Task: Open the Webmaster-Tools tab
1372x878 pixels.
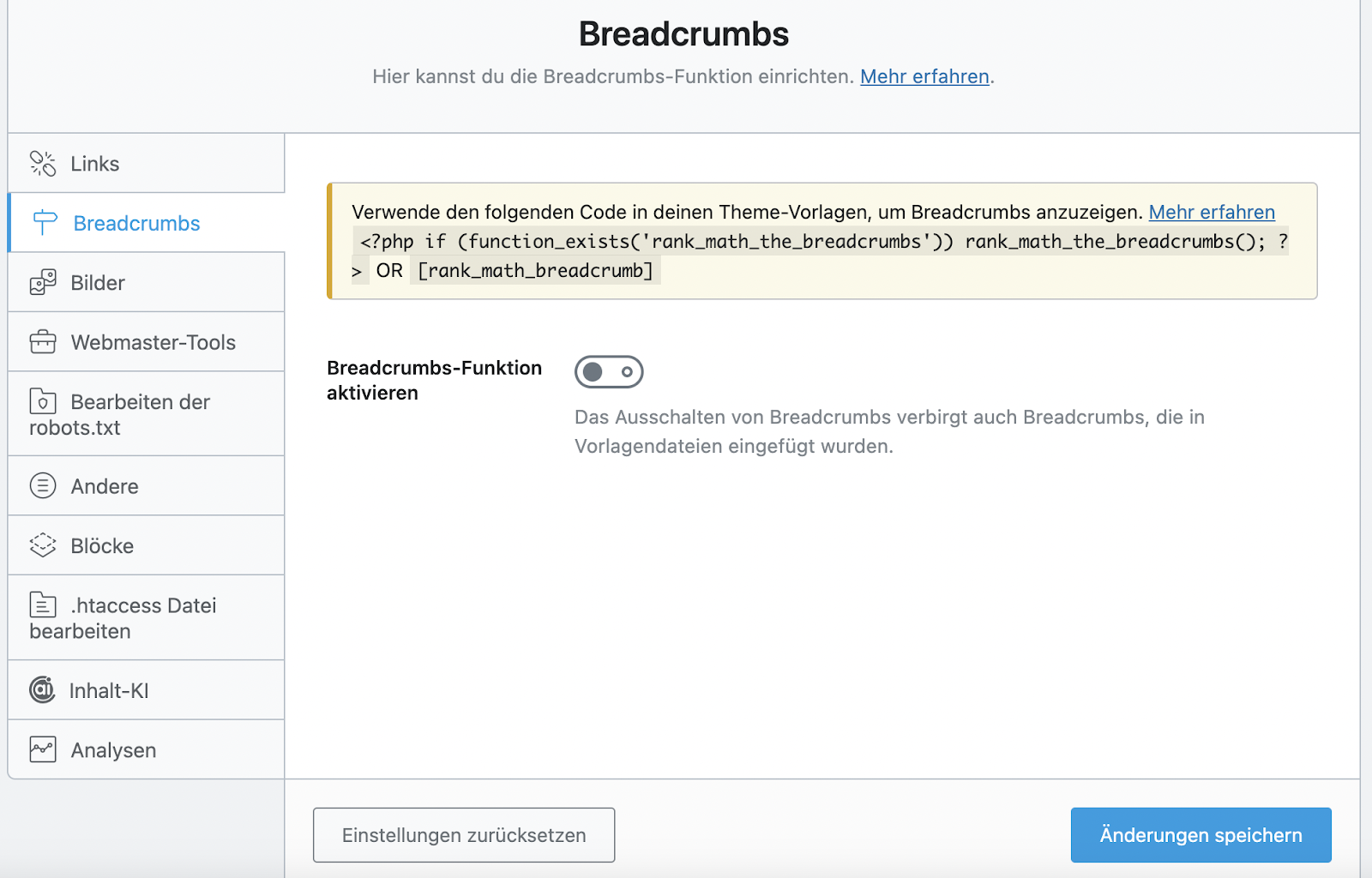Action: pyautogui.click(x=146, y=342)
